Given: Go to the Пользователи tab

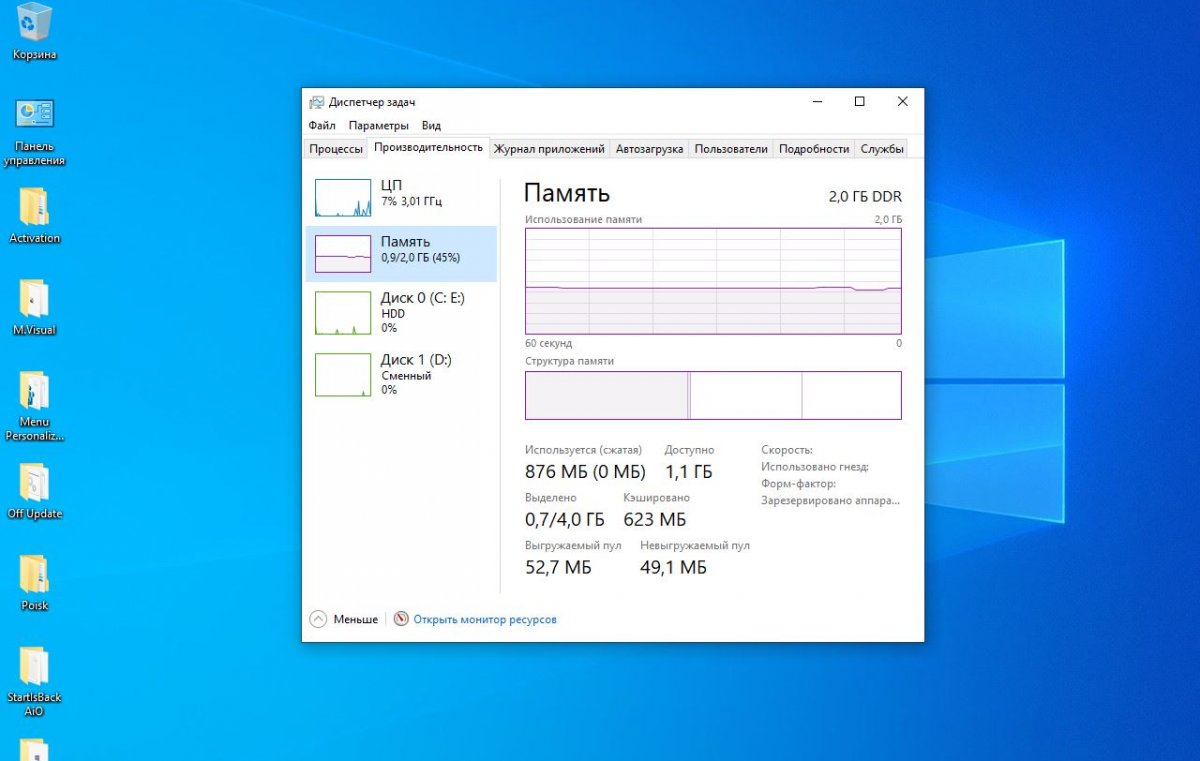Looking at the screenshot, I should click(x=731, y=149).
